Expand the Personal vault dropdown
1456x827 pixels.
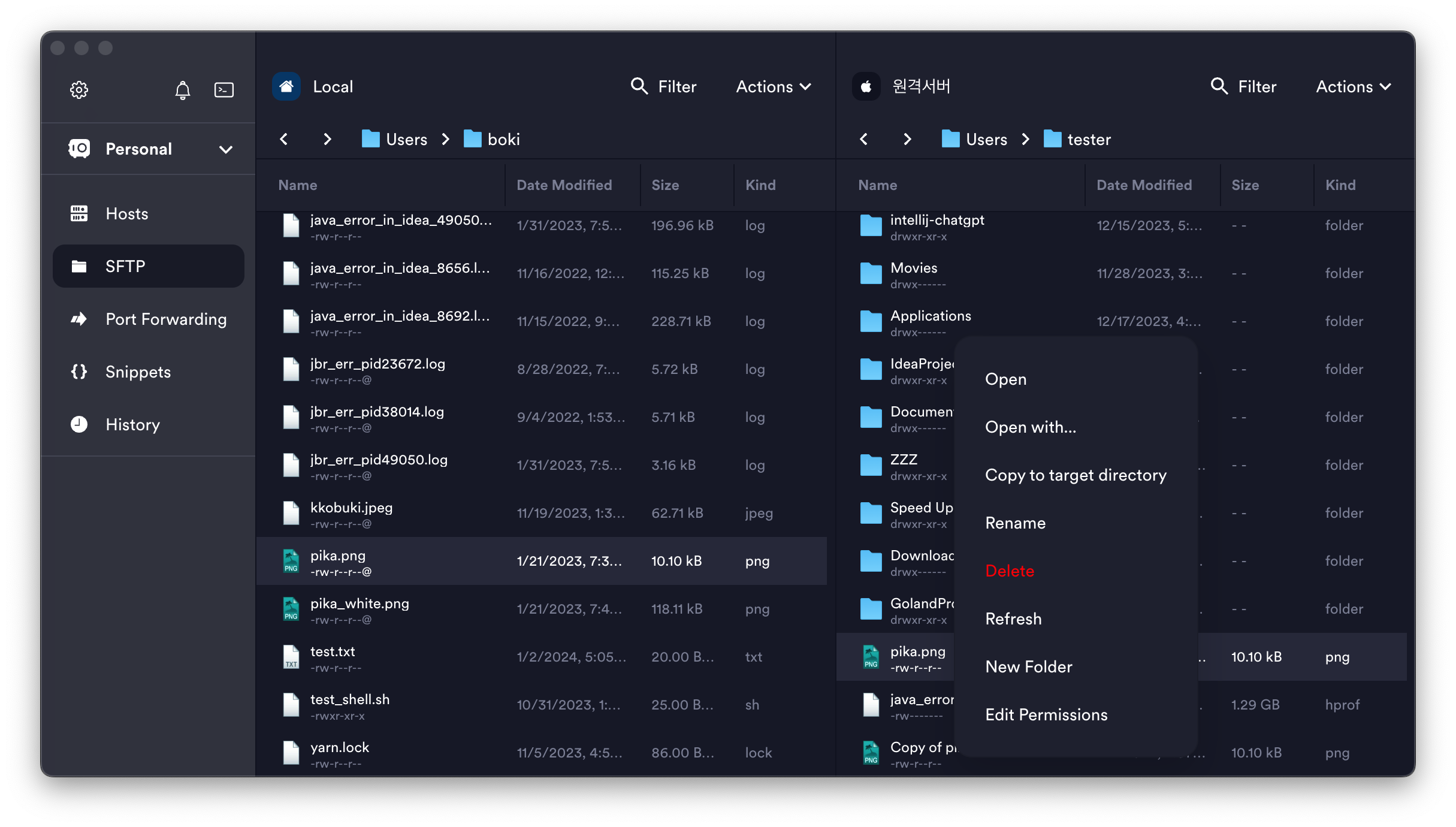tap(225, 149)
